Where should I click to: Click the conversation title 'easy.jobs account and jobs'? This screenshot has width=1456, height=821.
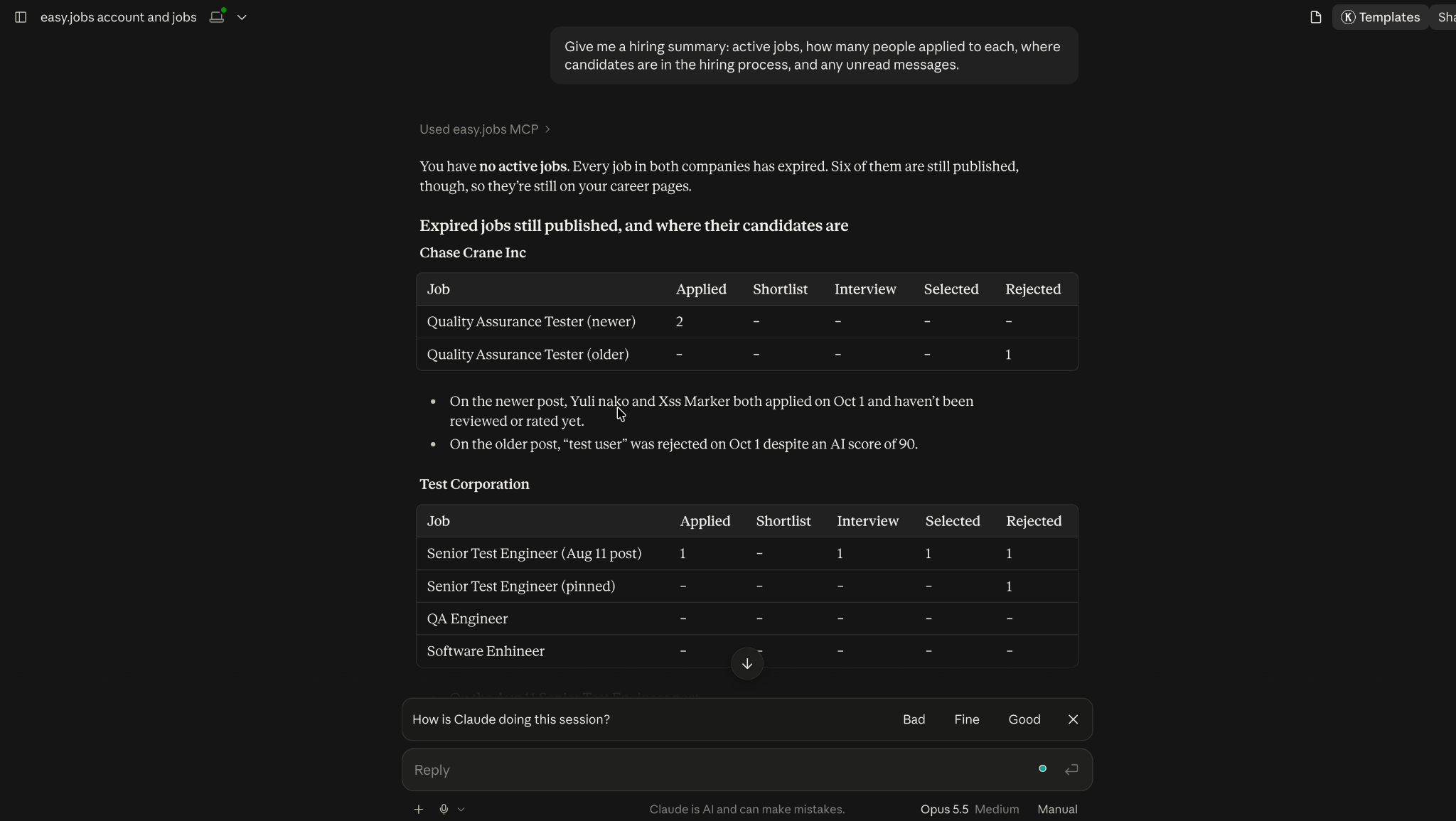point(119,17)
